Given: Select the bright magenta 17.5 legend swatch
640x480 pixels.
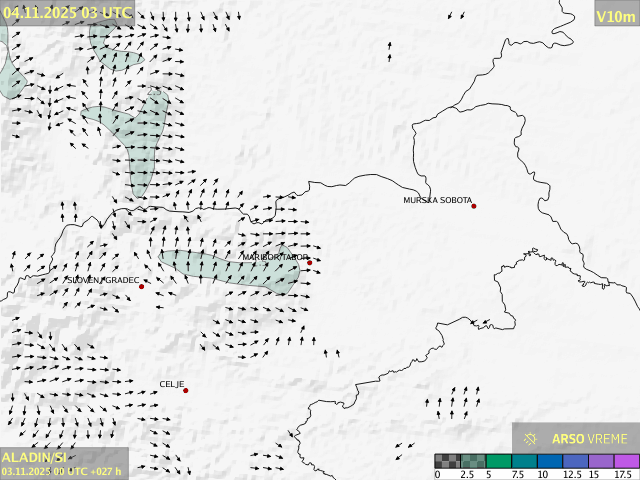Looking at the screenshot, I should pyautogui.click(x=626, y=461).
